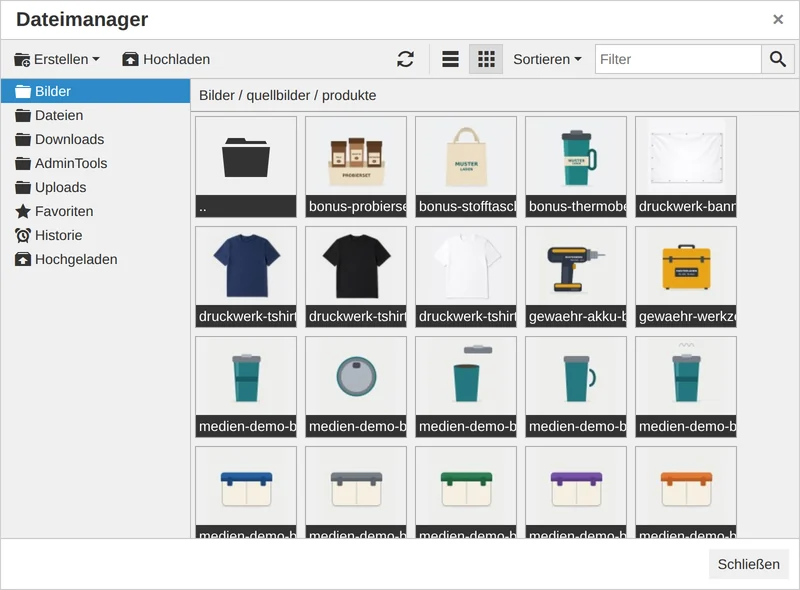Refresh the file listing
This screenshot has height=590, width=800.
click(405, 59)
